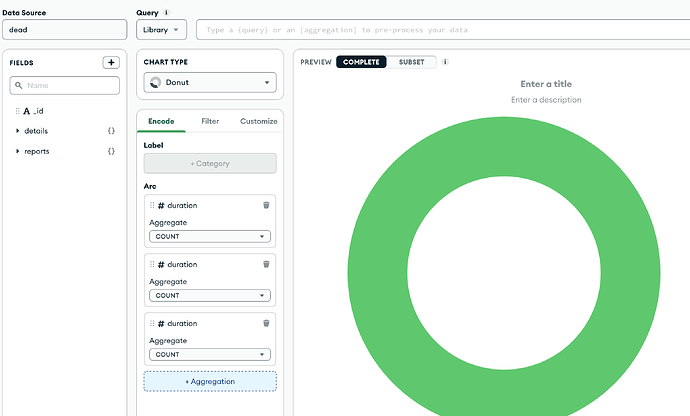Open the third duration Aggregate COUNT dropdown

(x=210, y=354)
